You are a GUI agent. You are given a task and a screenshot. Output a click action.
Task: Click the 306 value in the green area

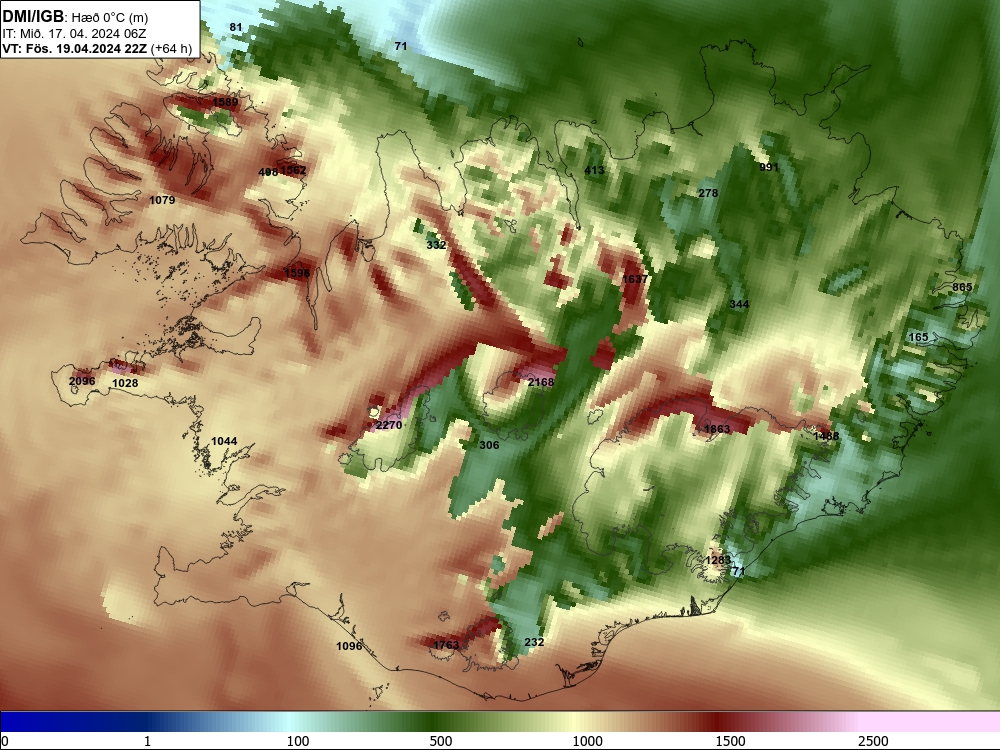click(489, 445)
